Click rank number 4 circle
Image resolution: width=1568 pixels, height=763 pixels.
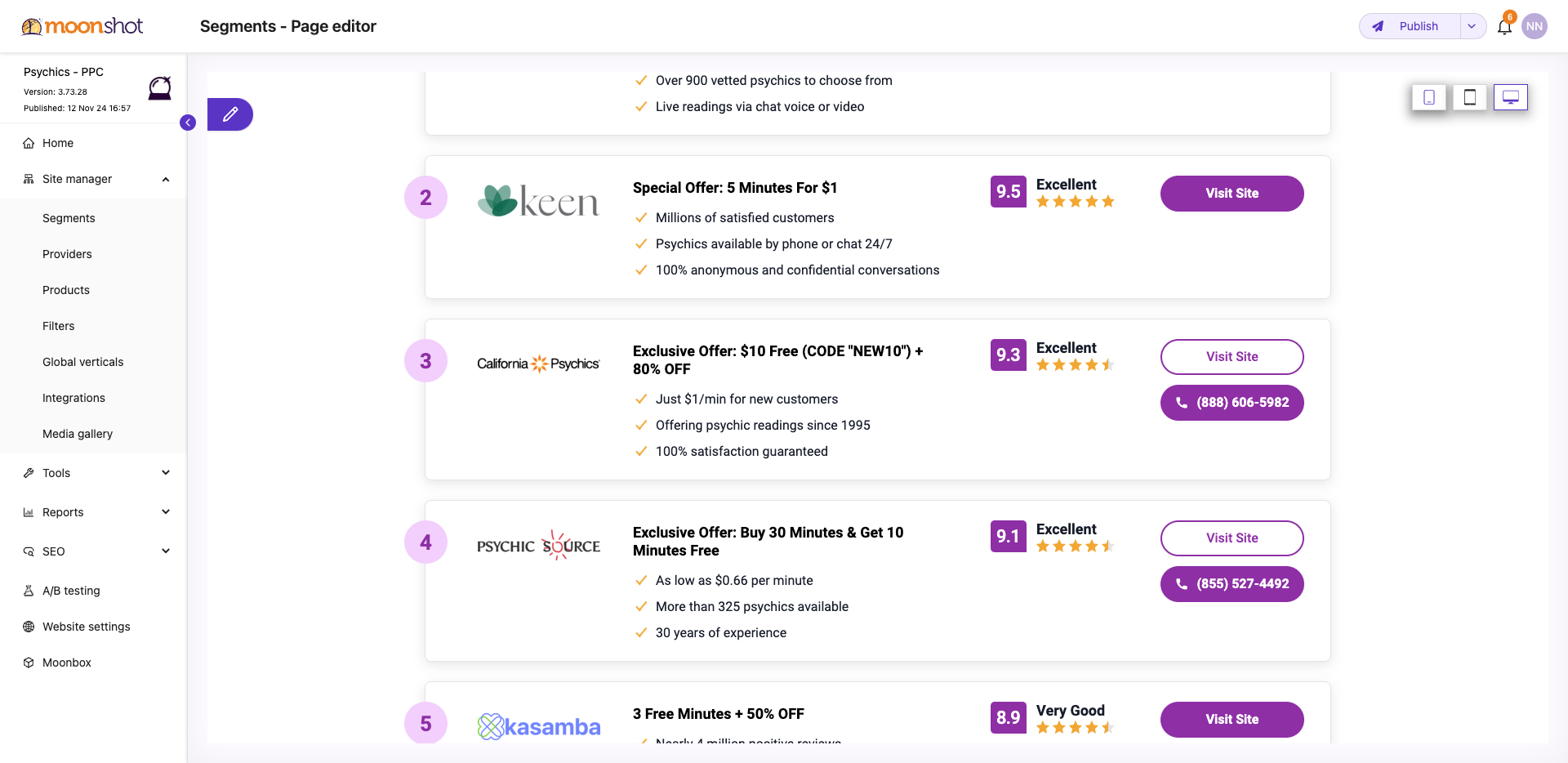(x=425, y=542)
